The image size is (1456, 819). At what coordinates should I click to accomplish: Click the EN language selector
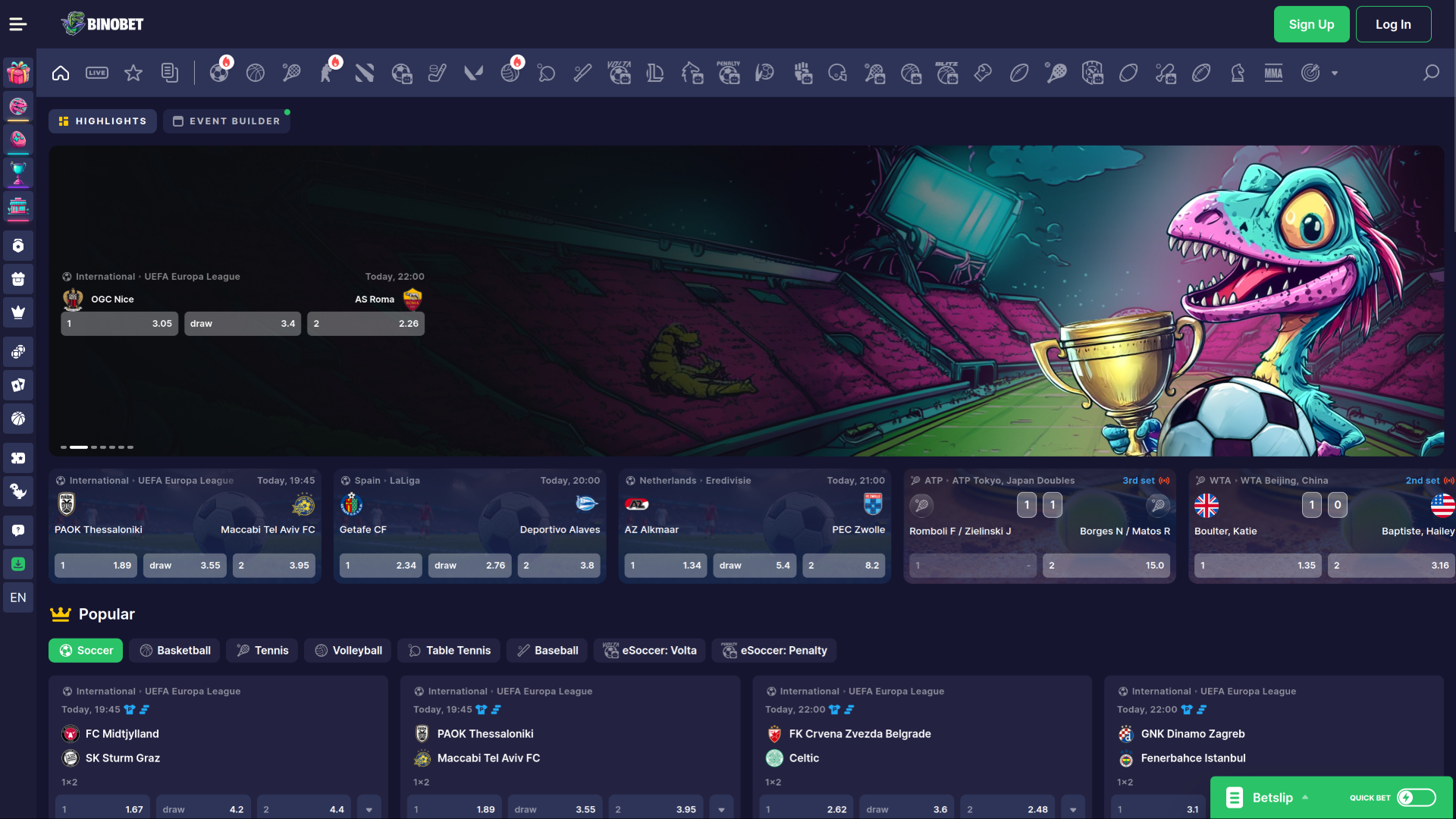(x=18, y=598)
